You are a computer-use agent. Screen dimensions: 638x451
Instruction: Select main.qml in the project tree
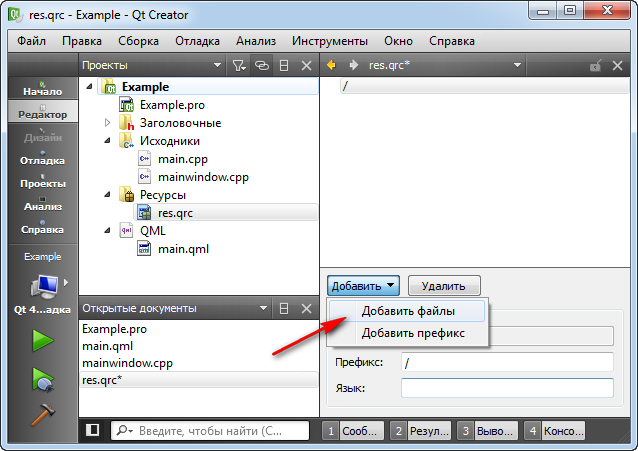pyautogui.click(x=183, y=249)
